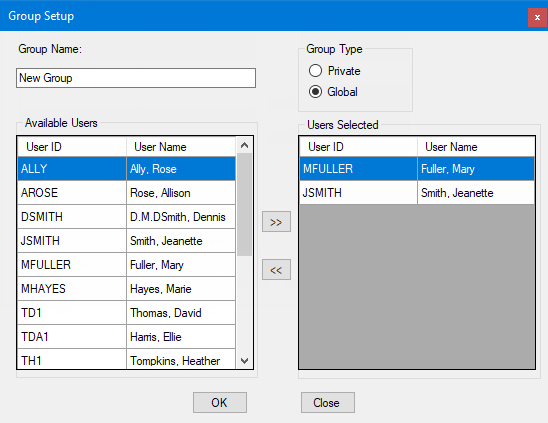The image size is (548, 423).
Task: Click the scroll down arrow in Available Users
Action: 245,360
